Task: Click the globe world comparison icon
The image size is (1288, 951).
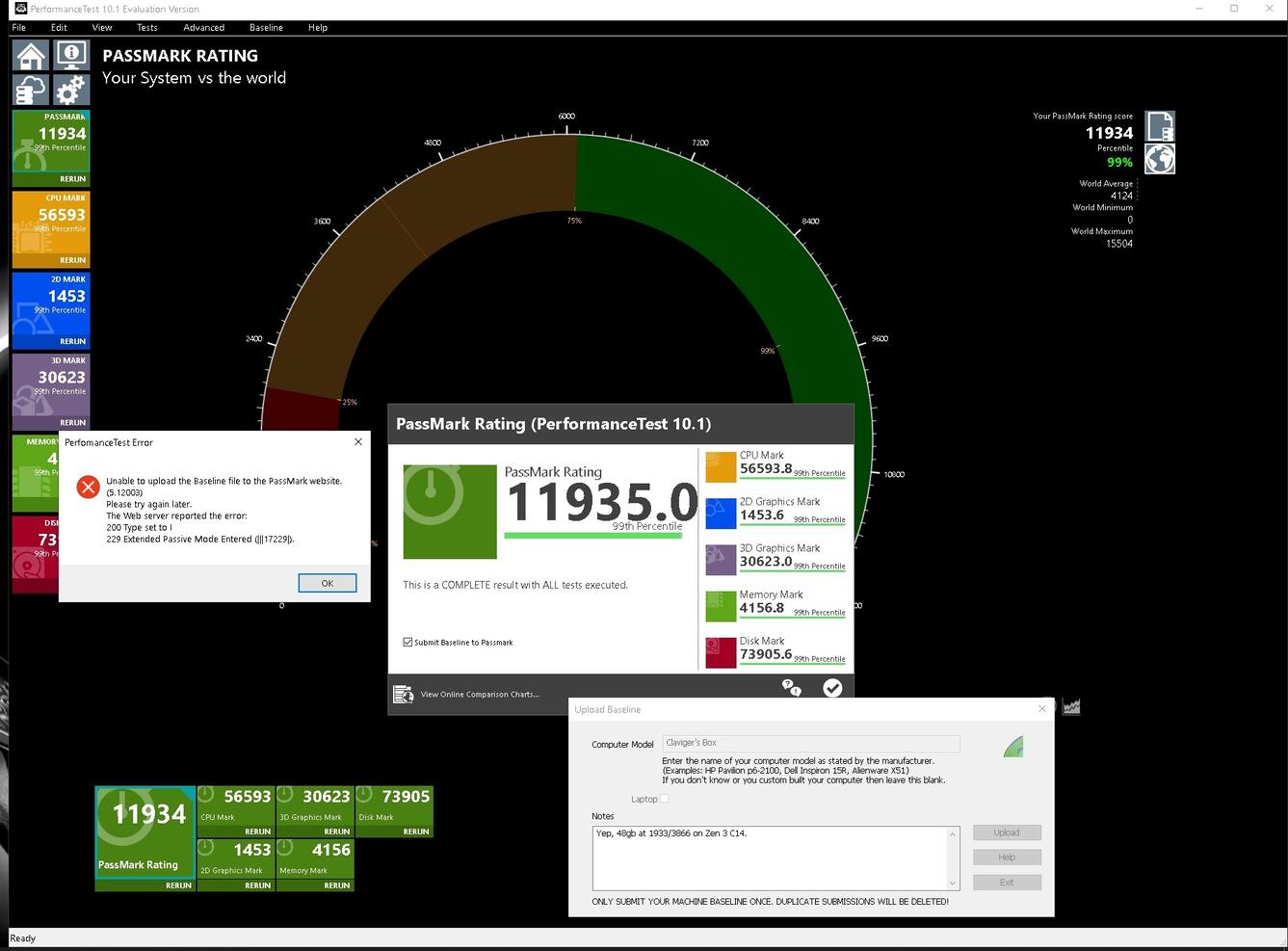Action: [x=1160, y=159]
